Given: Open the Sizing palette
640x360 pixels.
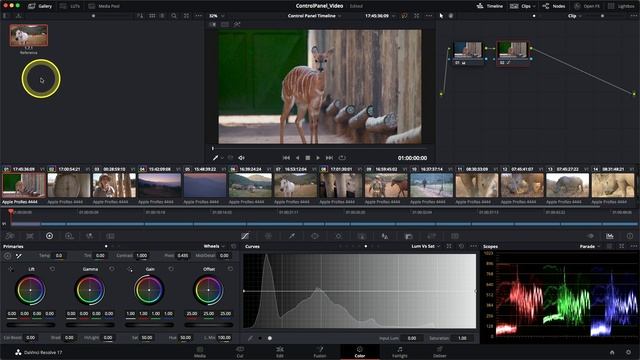Looking at the screenshot, I should (431, 236).
